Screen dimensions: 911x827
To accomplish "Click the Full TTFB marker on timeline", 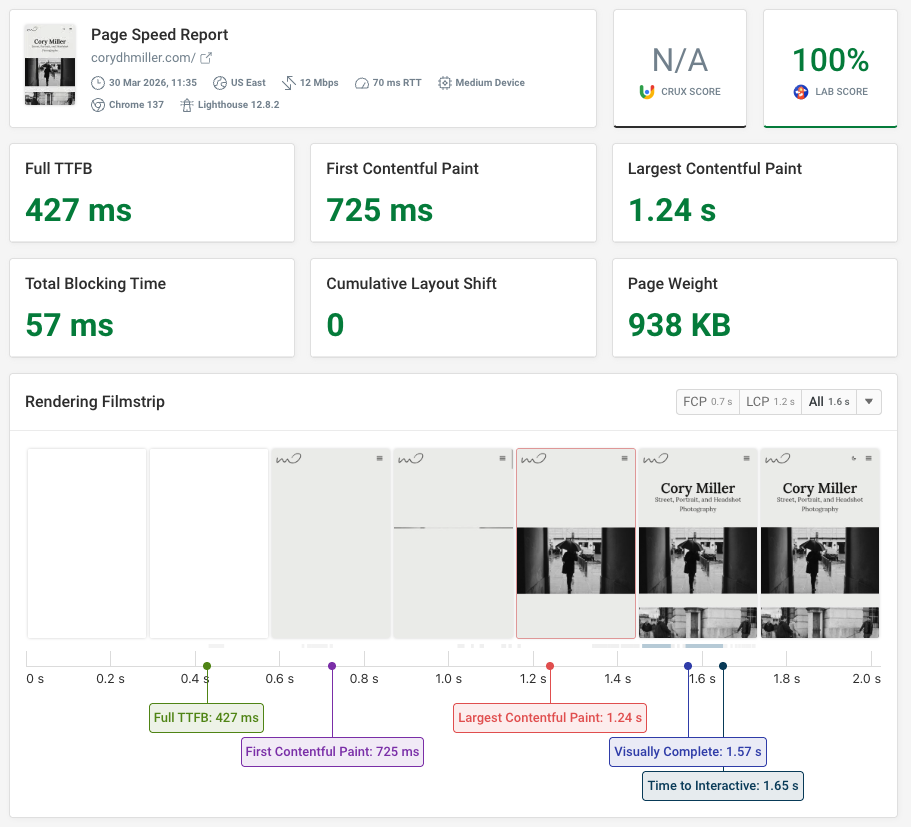I will 206,665.
